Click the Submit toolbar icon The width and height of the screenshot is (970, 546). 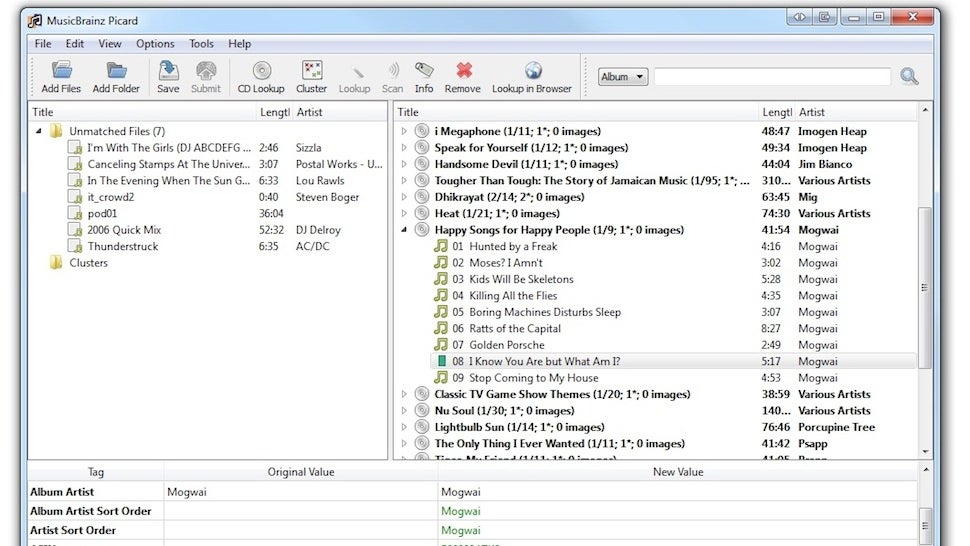206,70
